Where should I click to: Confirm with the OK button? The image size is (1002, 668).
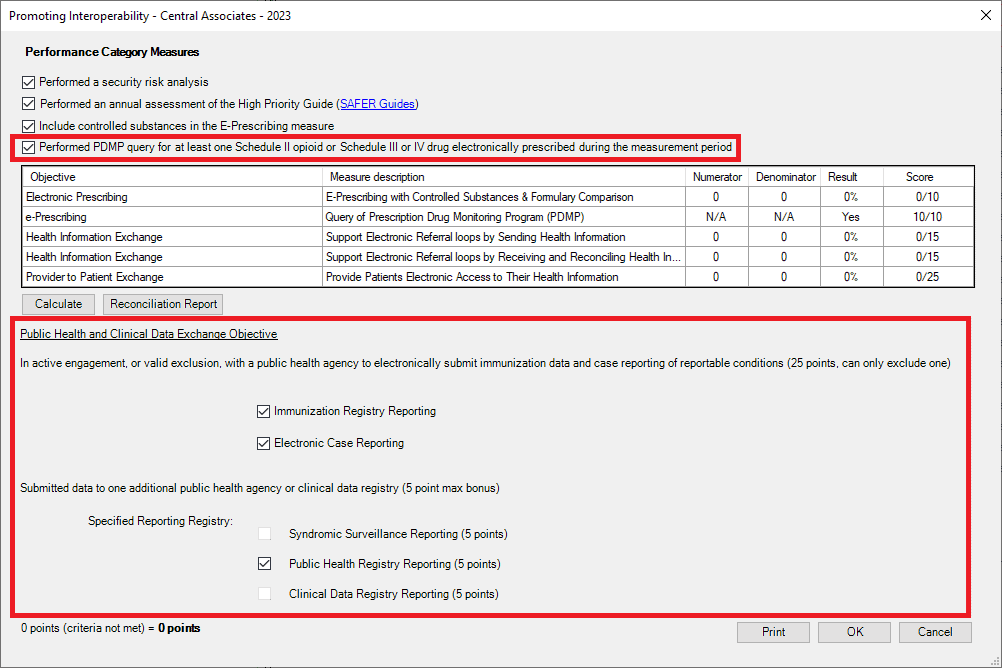tap(854, 632)
